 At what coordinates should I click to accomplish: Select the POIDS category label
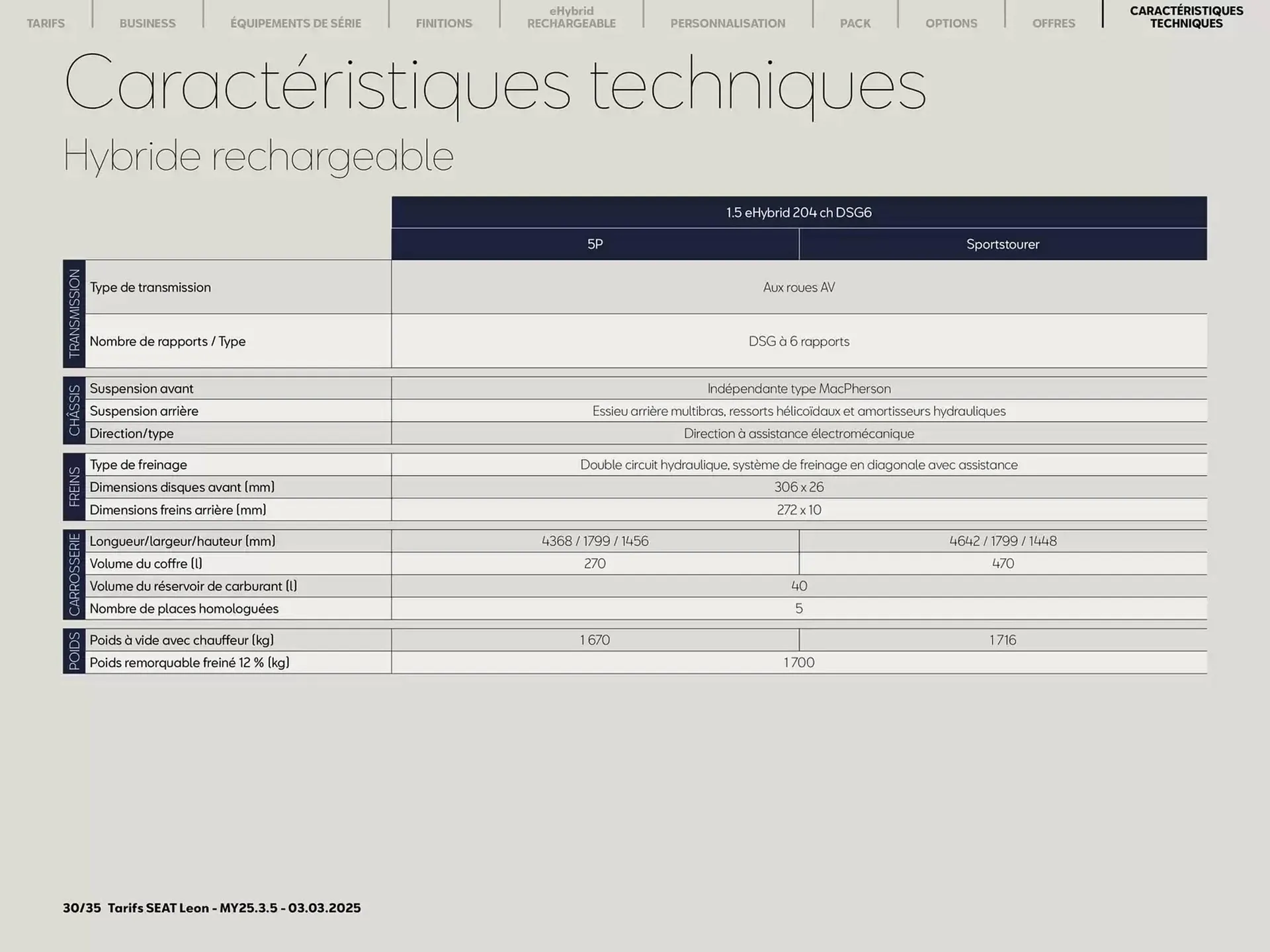pos(75,651)
